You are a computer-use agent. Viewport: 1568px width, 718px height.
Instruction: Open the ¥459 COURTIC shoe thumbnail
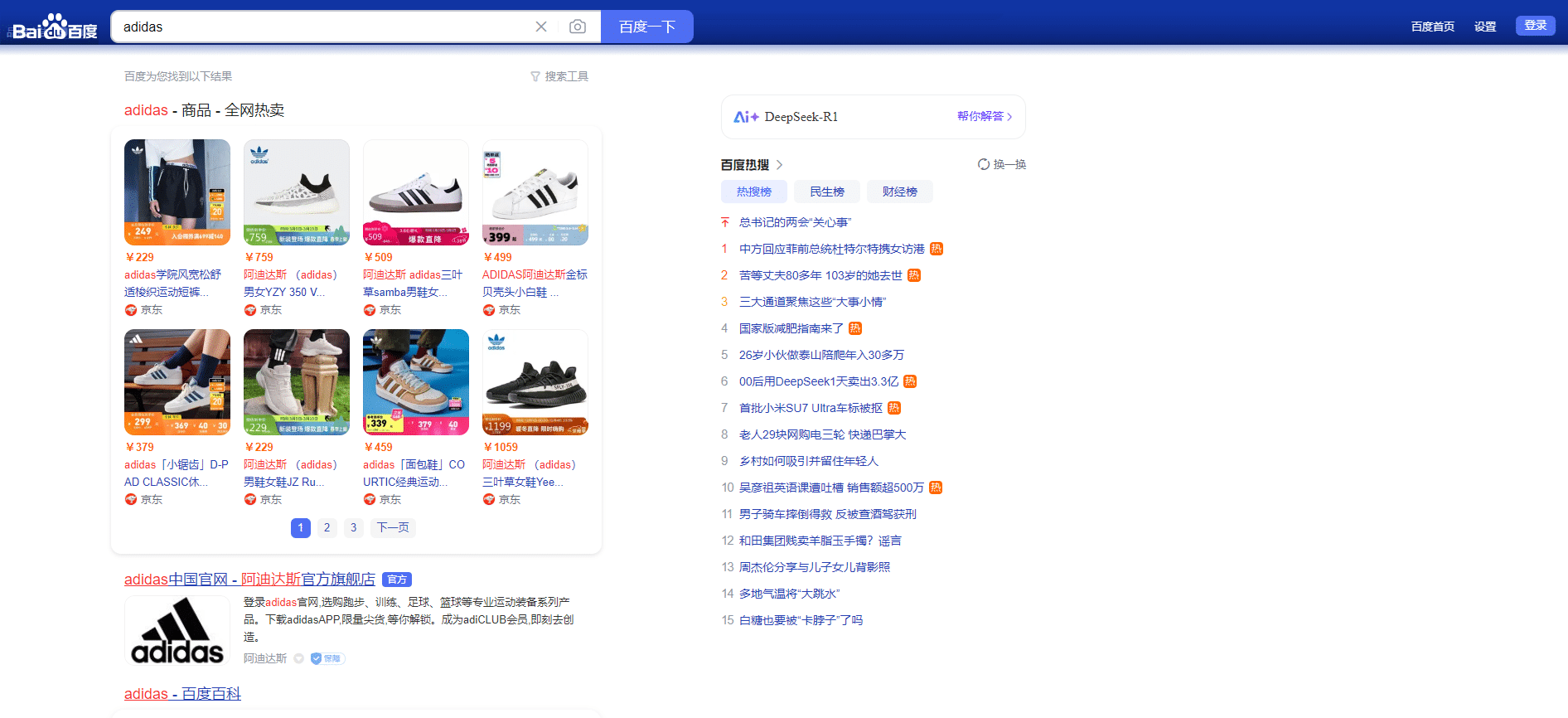click(x=416, y=382)
